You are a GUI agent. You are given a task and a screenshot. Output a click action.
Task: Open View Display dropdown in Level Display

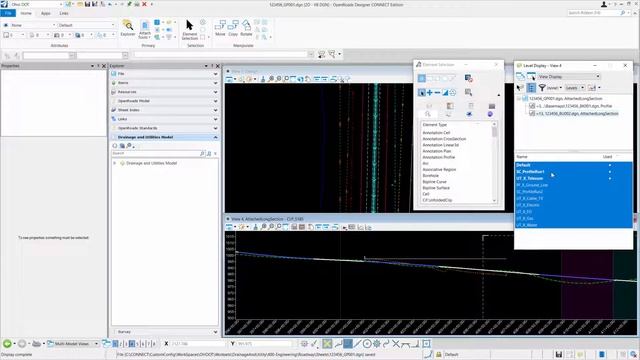569,76
